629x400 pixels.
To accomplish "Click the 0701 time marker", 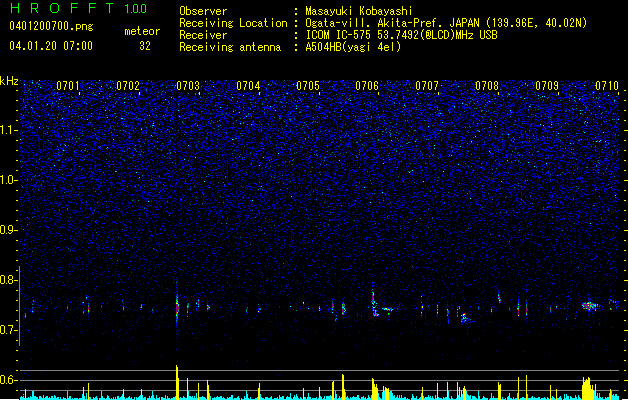I will coord(68,86).
